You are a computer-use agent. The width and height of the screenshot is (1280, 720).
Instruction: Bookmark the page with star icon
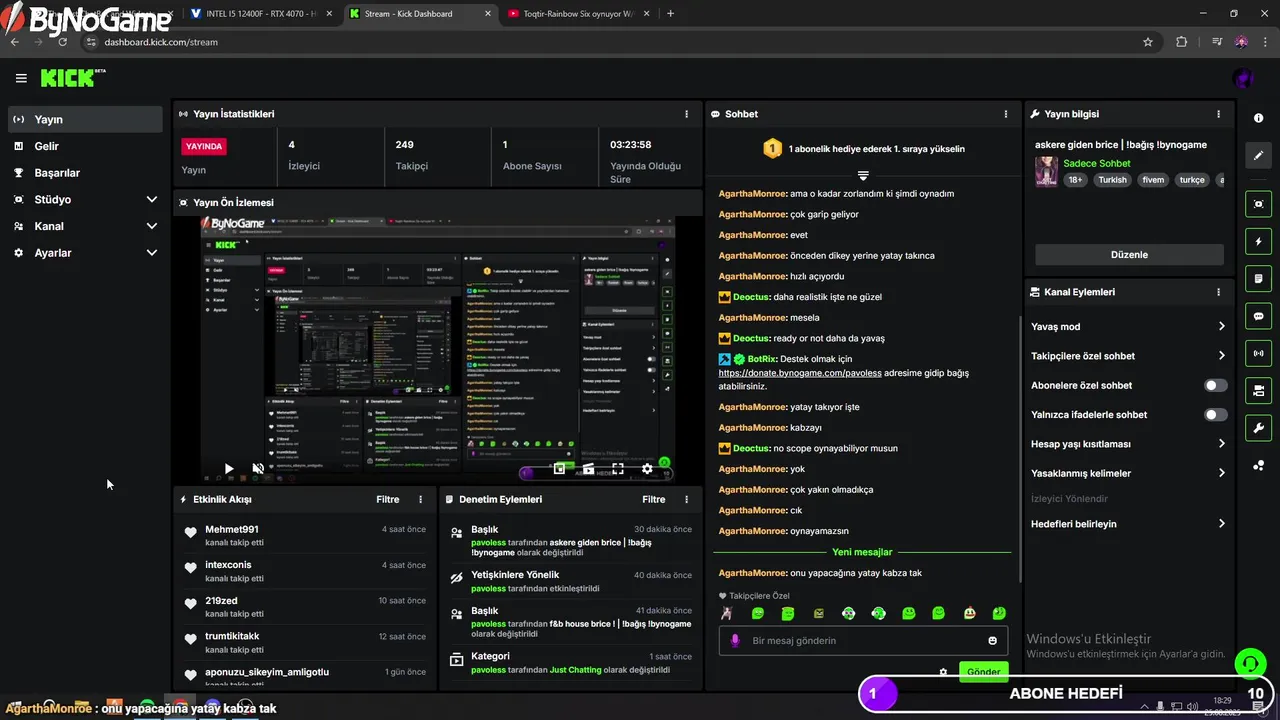(x=1148, y=42)
